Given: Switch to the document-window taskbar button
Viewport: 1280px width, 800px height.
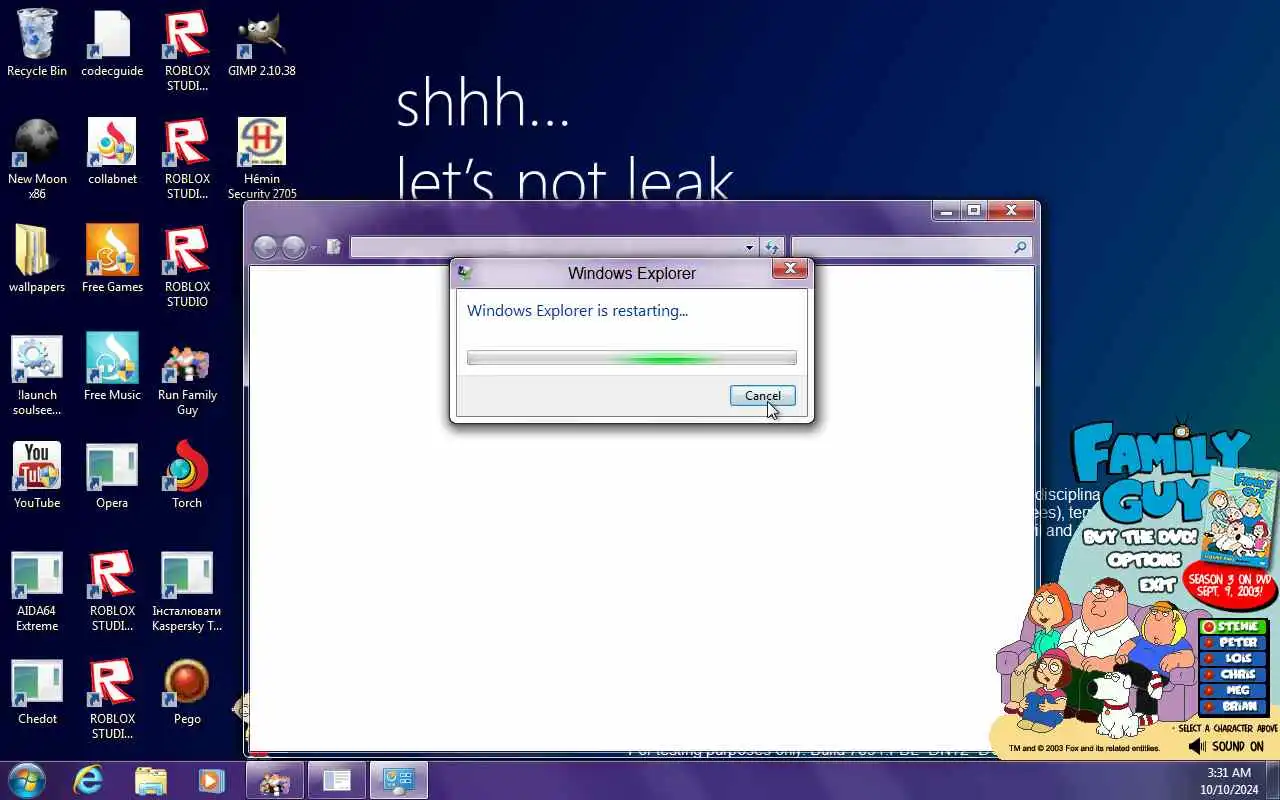Looking at the screenshot, I should coord(336,780).
